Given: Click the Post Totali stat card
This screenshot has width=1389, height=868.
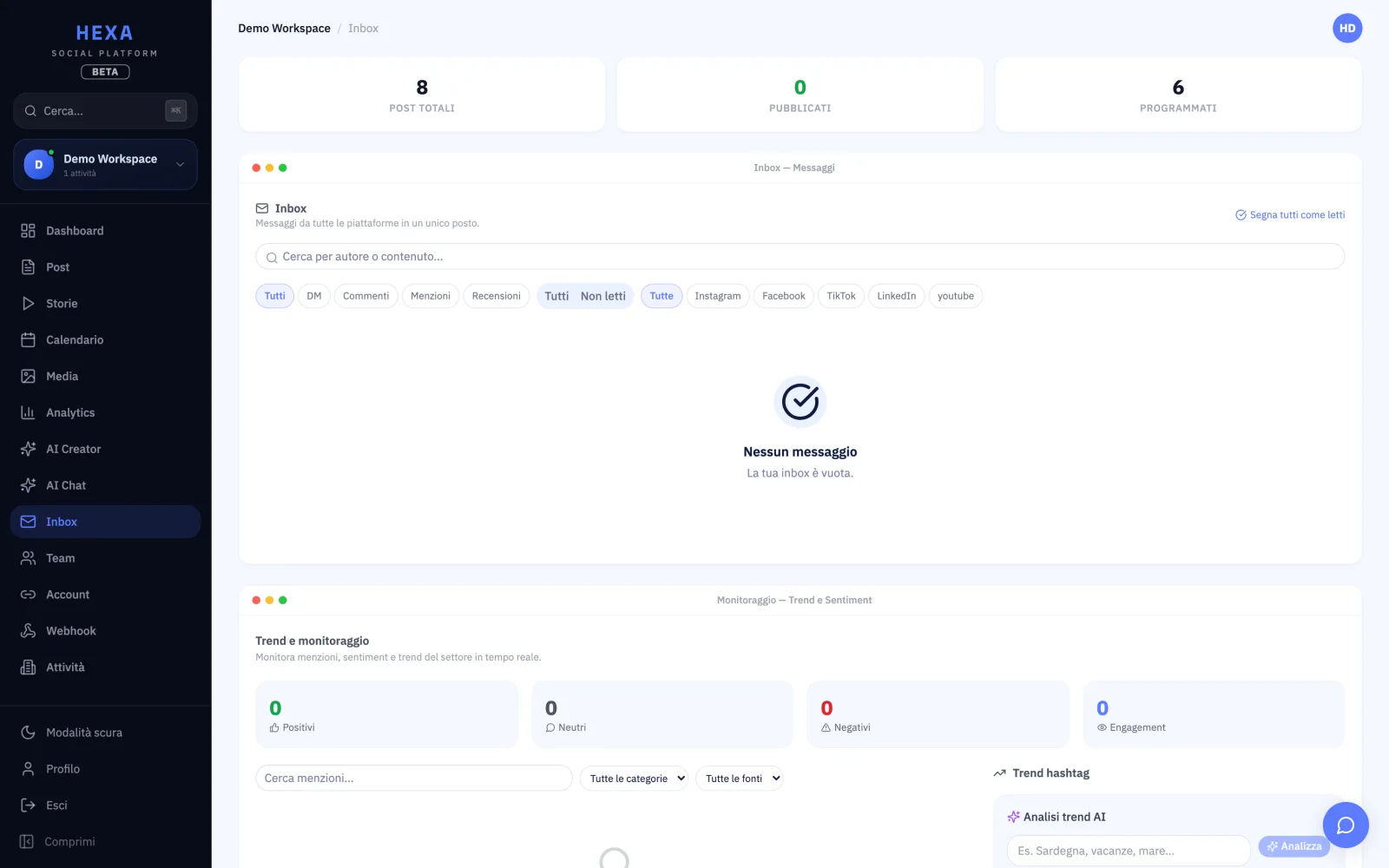Looking at the screenshot, I should click(x=422, y=95).
